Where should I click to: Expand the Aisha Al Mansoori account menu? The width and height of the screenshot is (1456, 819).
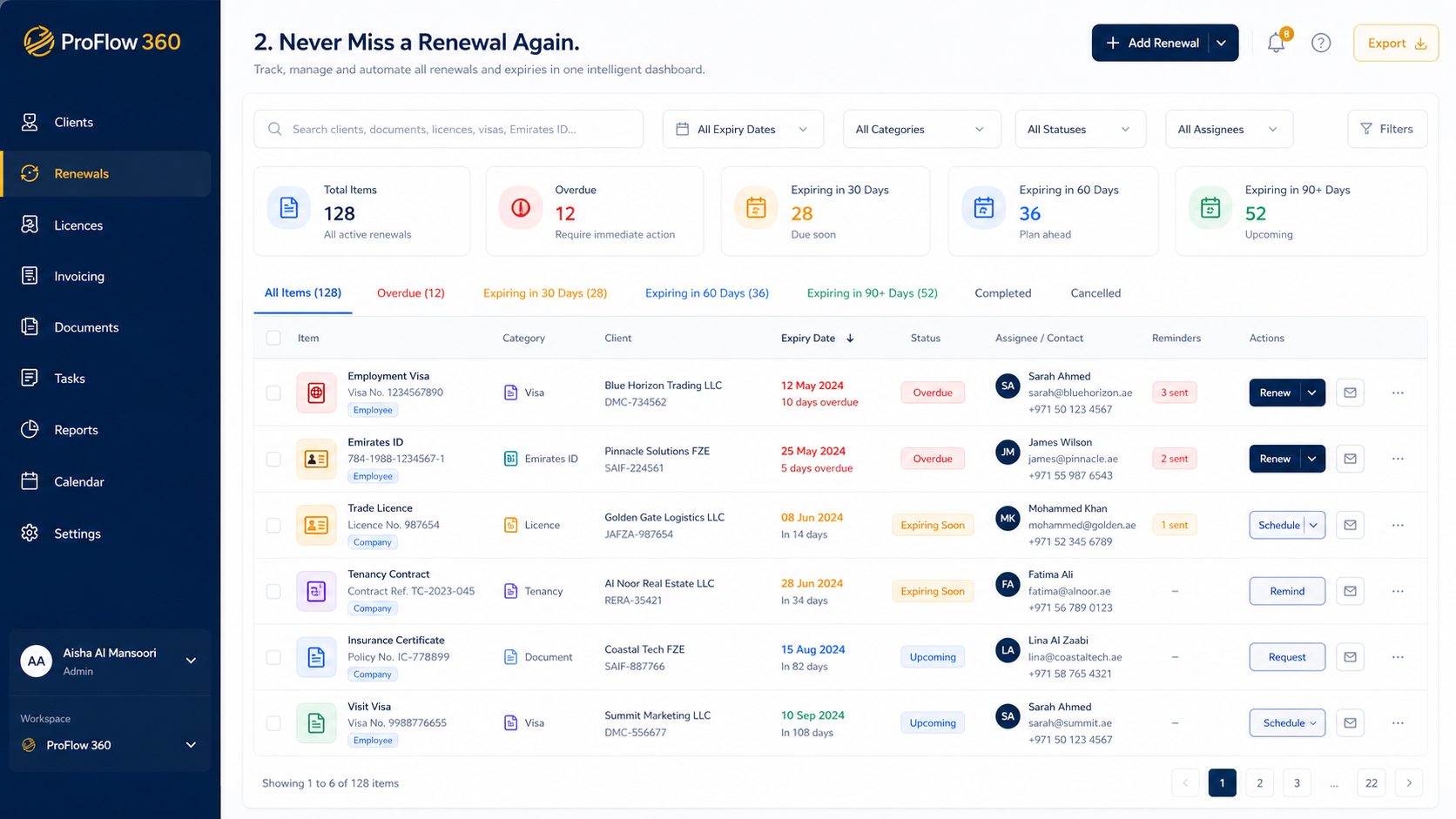[x=191, y=661]
